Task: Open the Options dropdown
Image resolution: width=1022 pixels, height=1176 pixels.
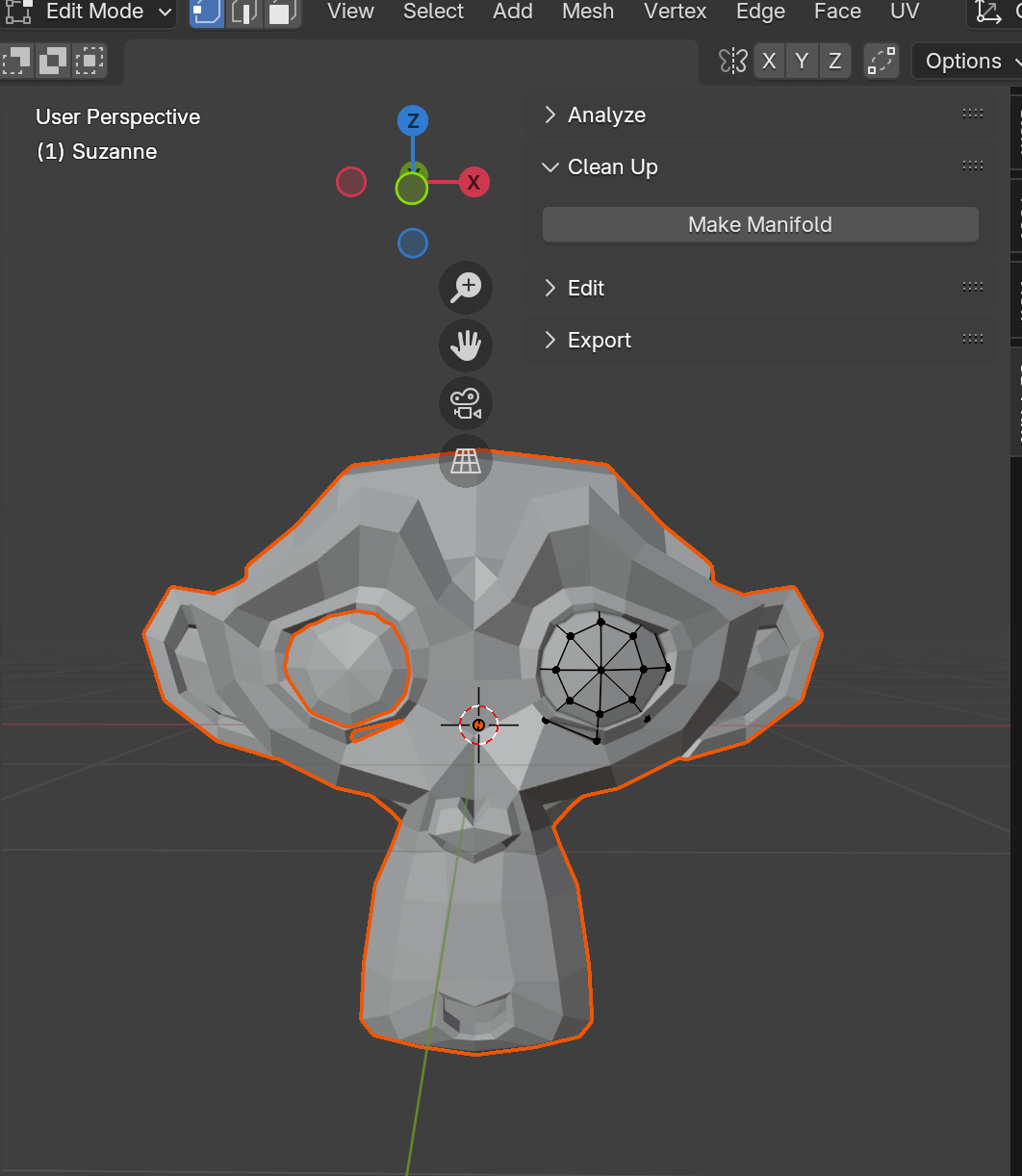Action: tap(966, 62)
